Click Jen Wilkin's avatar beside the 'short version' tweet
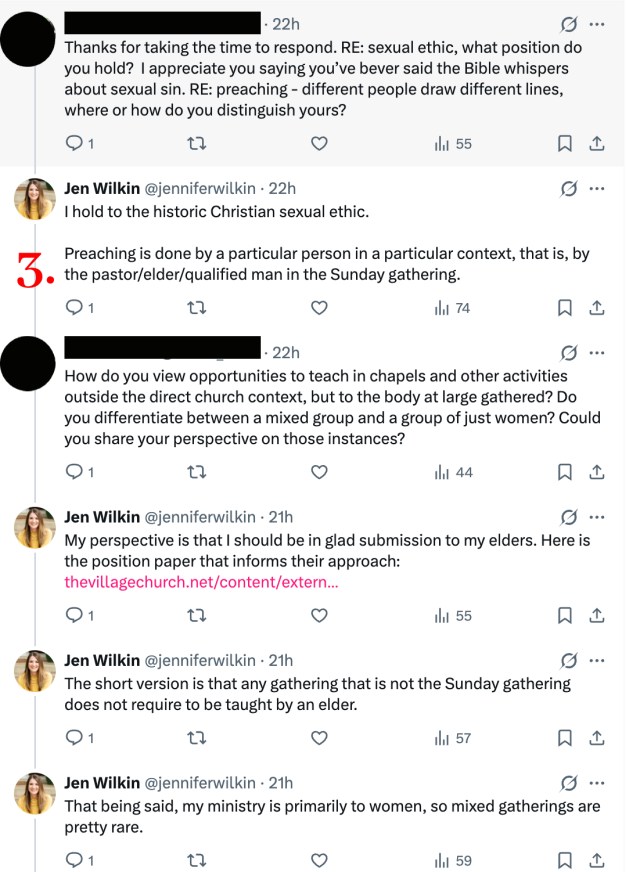Image resolution: width=640 pixels, height=872 pixels. (x=34, y=671)
